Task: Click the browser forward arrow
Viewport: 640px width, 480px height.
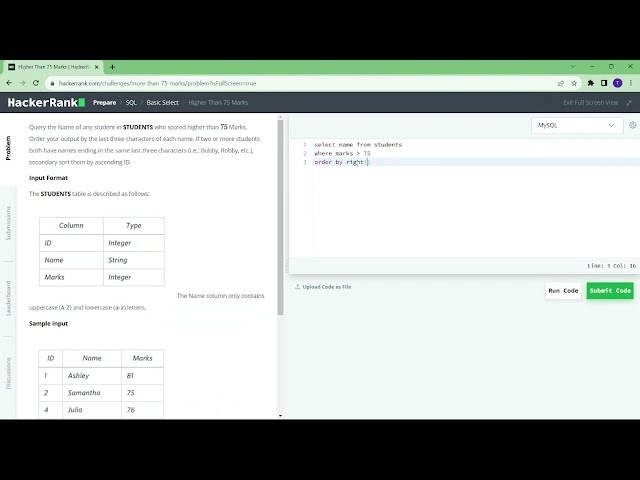Action: (22, 83)
